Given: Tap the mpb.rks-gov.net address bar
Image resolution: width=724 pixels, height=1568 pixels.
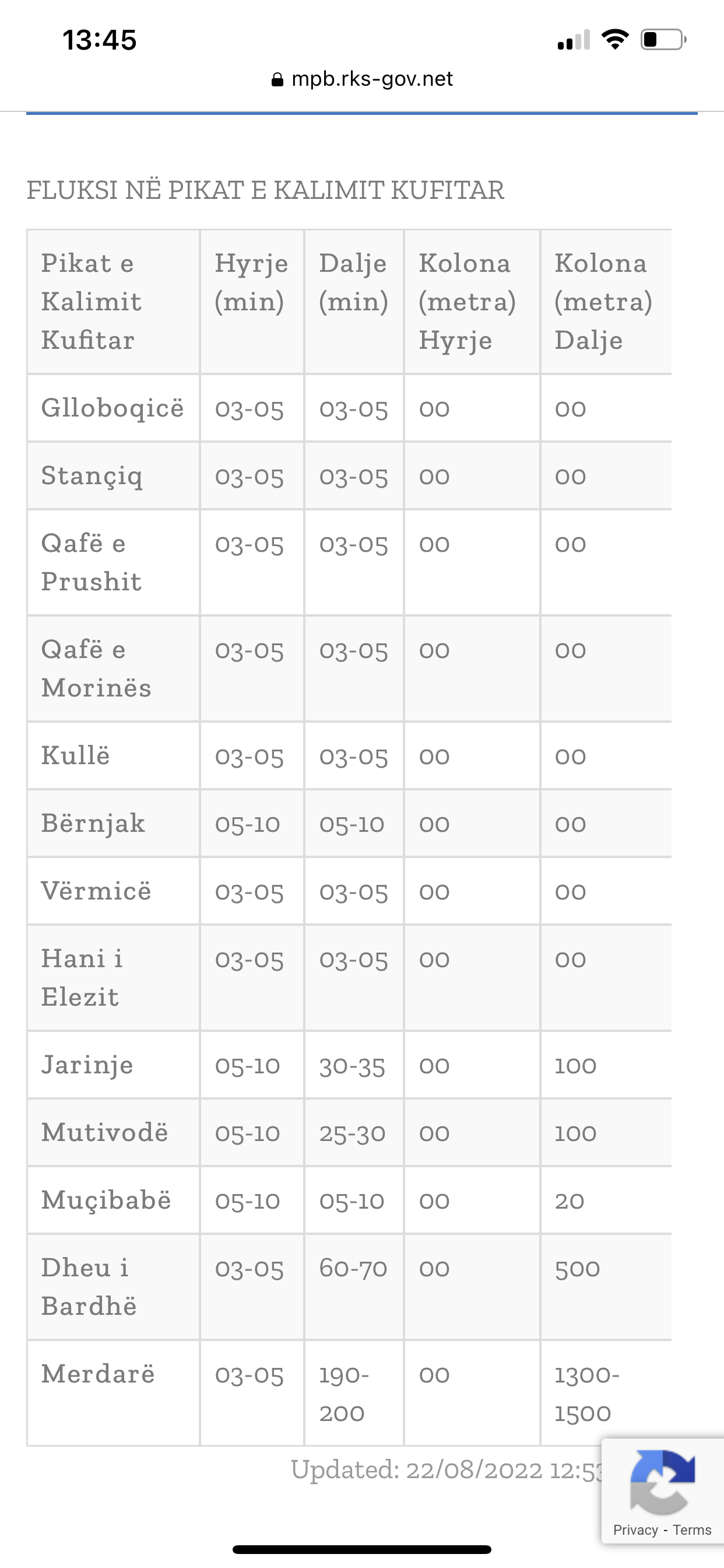Looking at the screenshot, I should pos(372,79).
